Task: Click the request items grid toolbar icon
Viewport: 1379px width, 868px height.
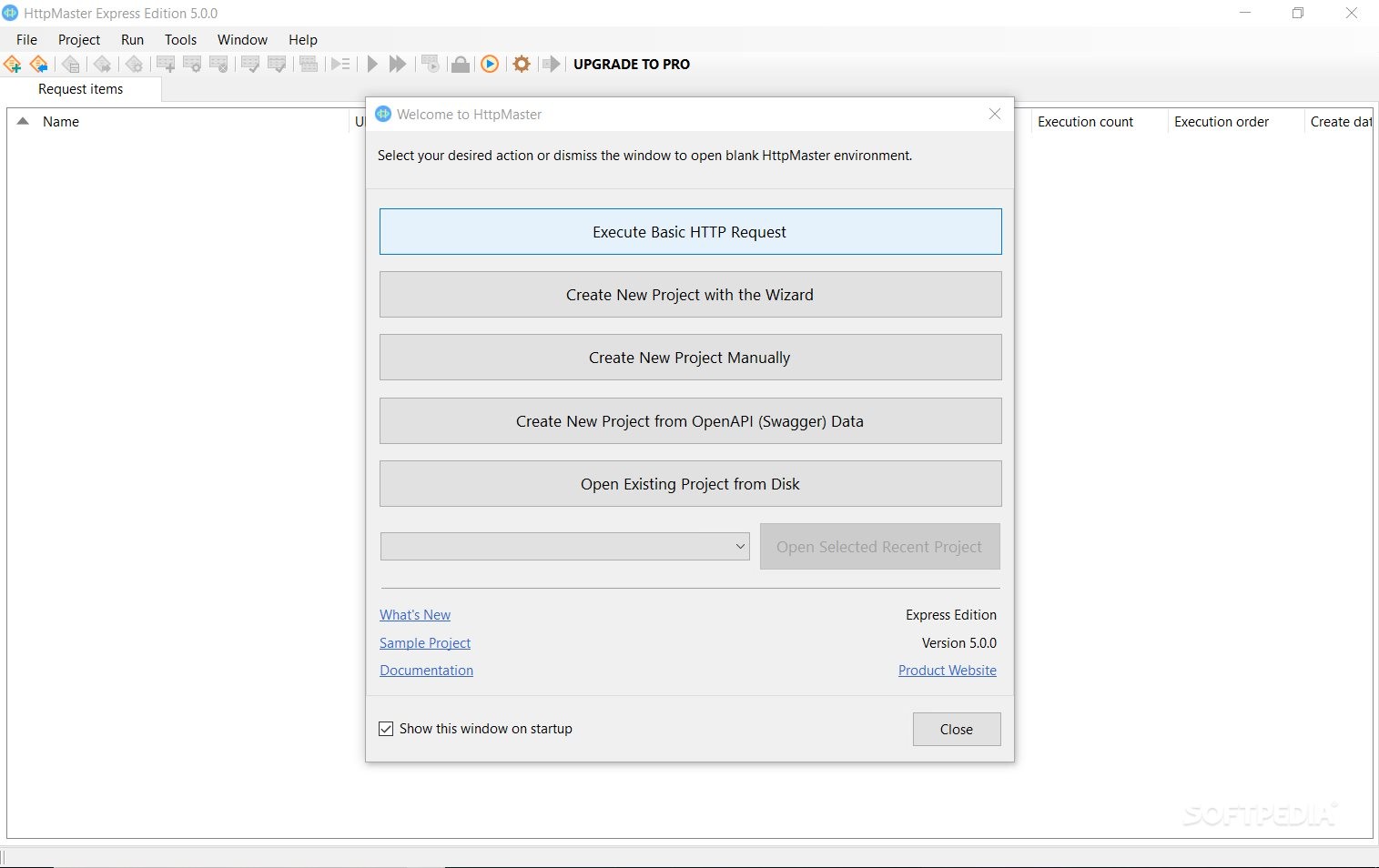Action: click(309, 64)
